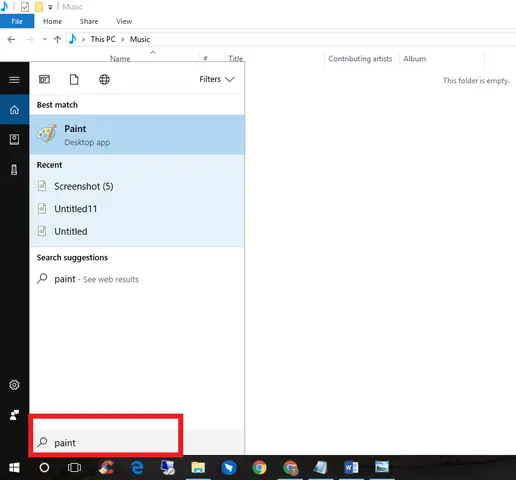Open the recent file named Untitled
Viewport: 516px width, 480px height.
pos(137,231)
